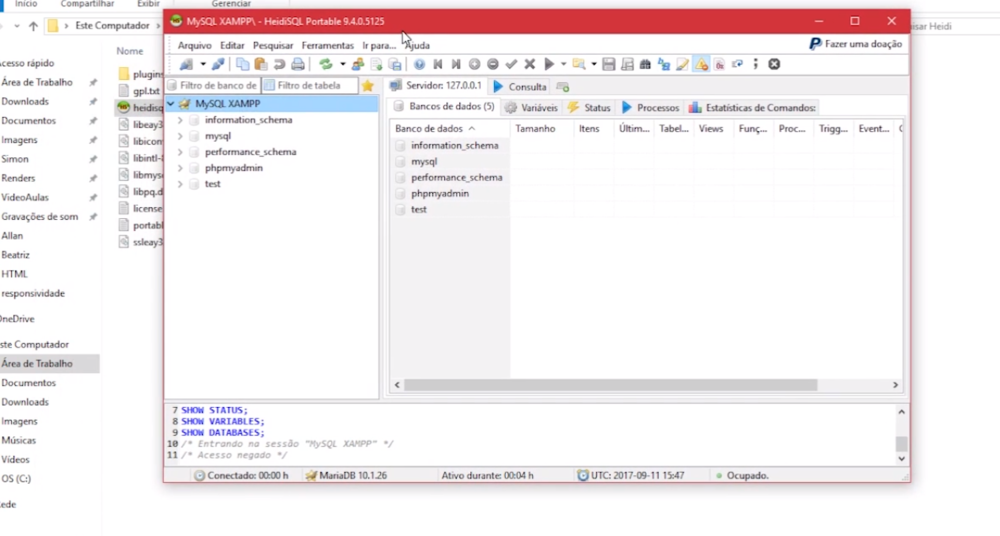Screen dimensions: 1000x536
Task: Open dropdown arrow beside Open file icon
Action: (x=594, y=64)
